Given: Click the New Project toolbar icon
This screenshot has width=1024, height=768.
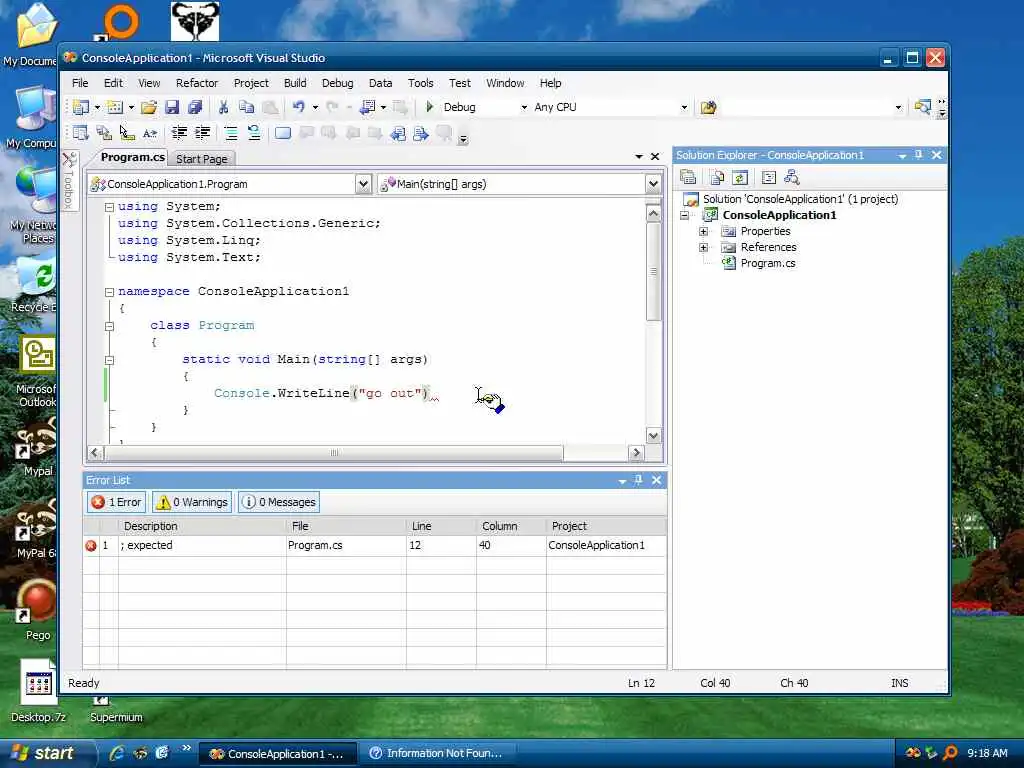Looking at the screenshot, I should coord(81,107).
